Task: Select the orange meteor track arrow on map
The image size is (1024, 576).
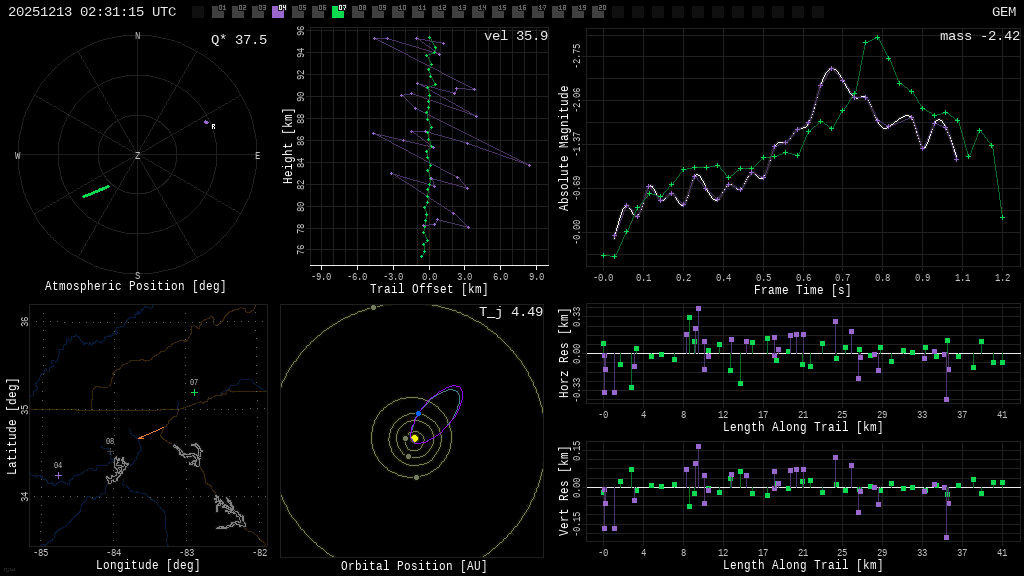Action: (151, 433)
